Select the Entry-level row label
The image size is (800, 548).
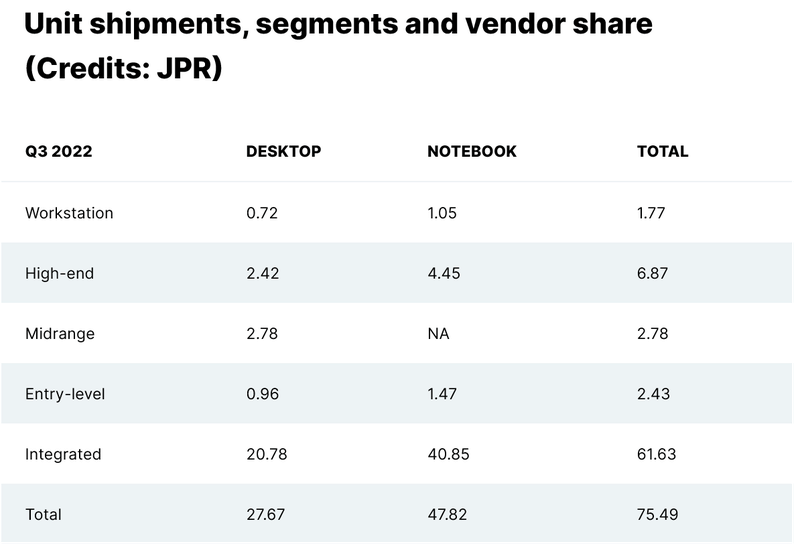(x=65, y=394)
